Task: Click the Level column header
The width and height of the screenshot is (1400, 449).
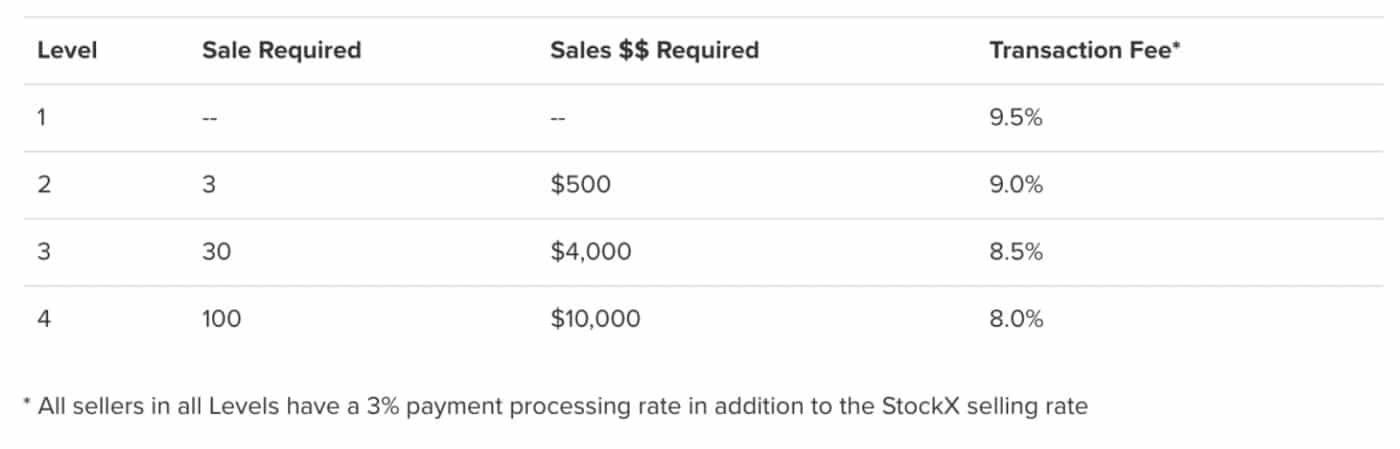Action: 67,50
